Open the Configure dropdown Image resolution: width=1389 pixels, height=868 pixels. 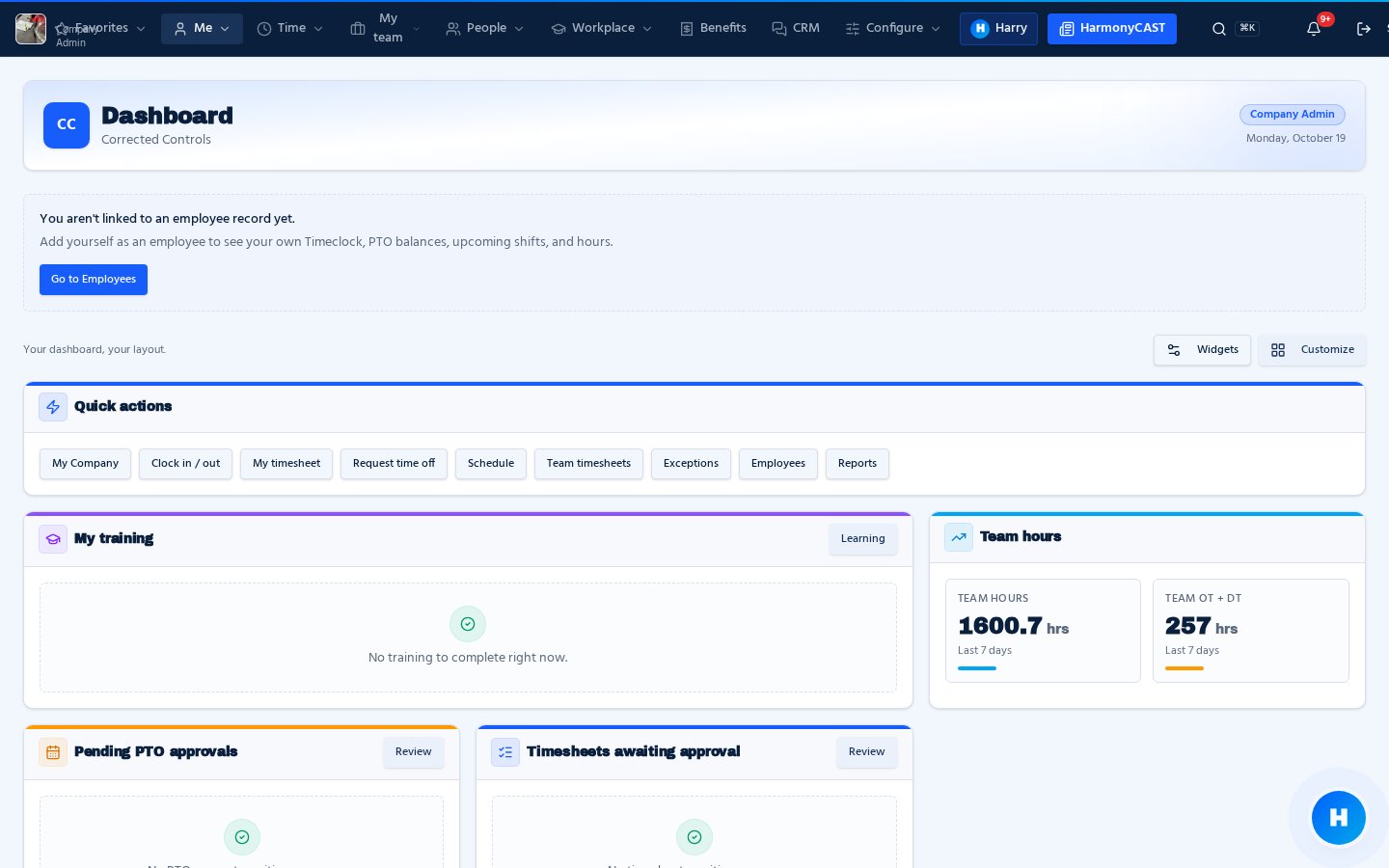point(893,28)
